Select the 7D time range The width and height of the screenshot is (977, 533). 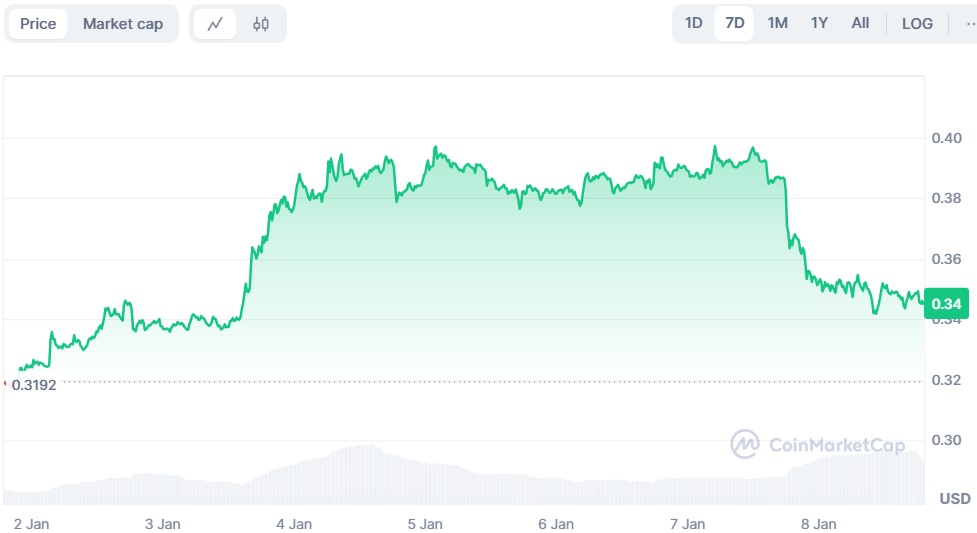734,23
